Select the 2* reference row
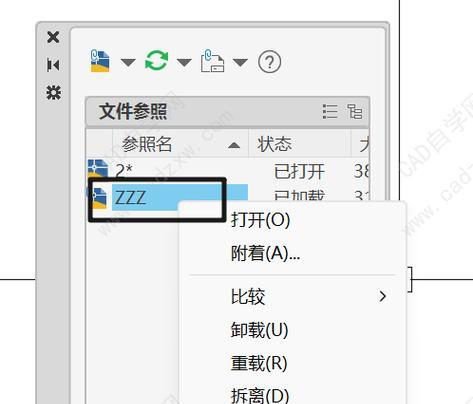 click(x=228, y=171)
